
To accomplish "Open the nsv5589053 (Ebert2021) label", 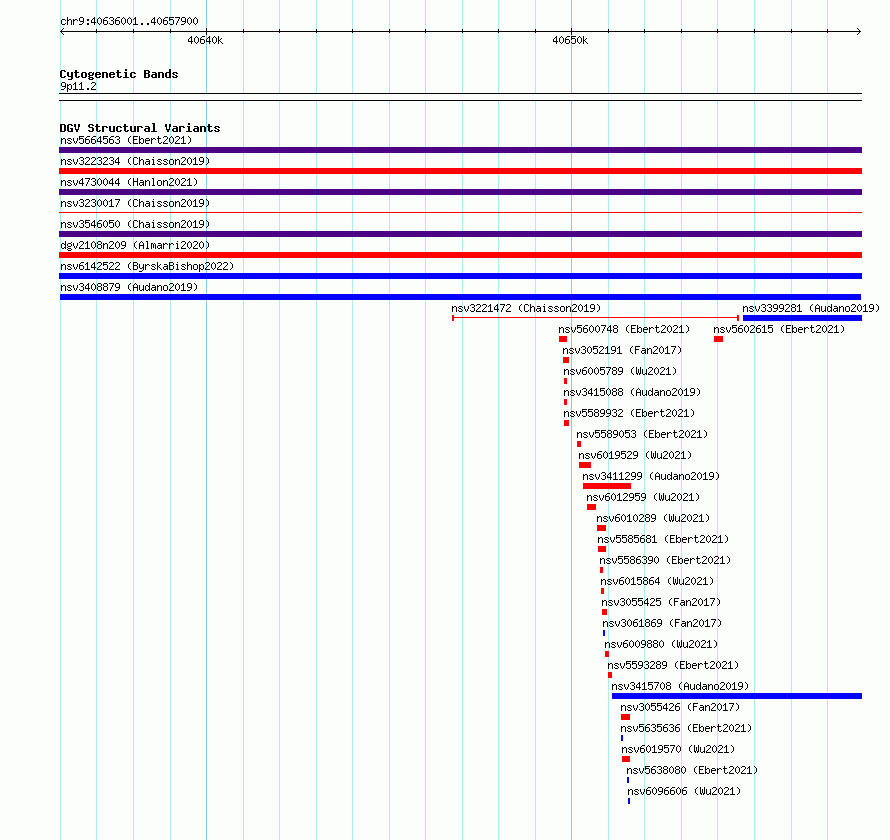I will [643, 434].
